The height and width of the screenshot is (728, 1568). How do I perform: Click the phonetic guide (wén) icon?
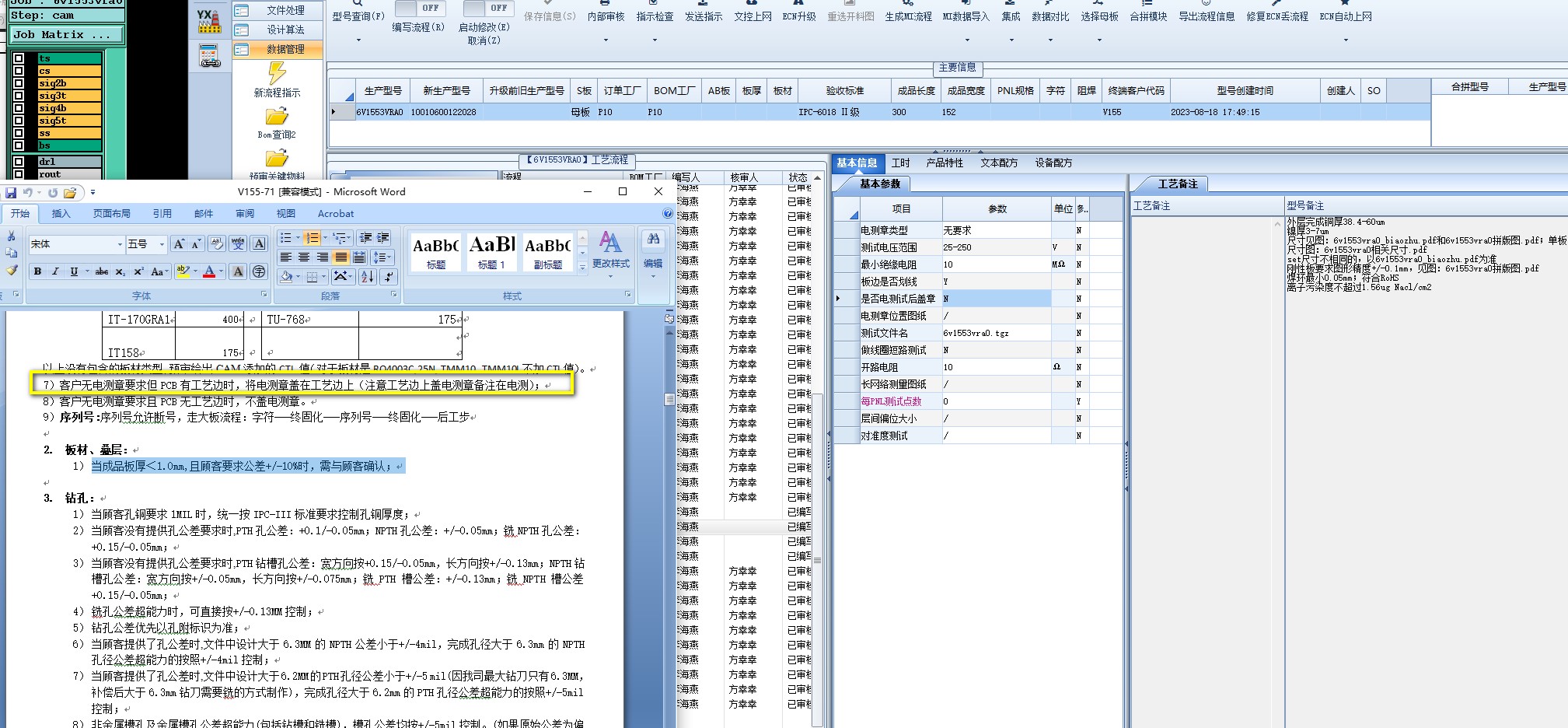(x=238, y=244)
